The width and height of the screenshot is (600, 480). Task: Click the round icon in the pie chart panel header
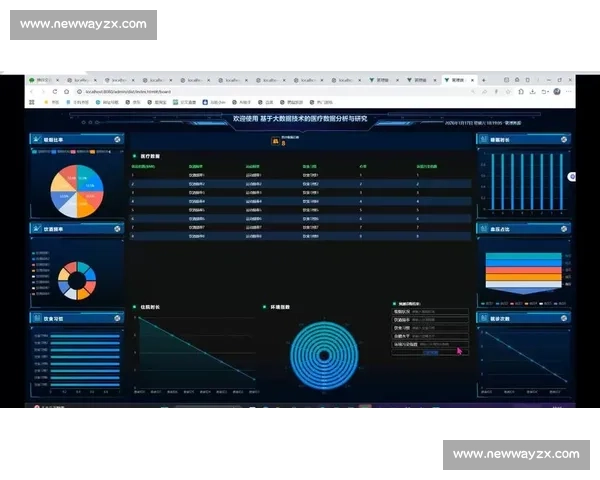[117, 139]
